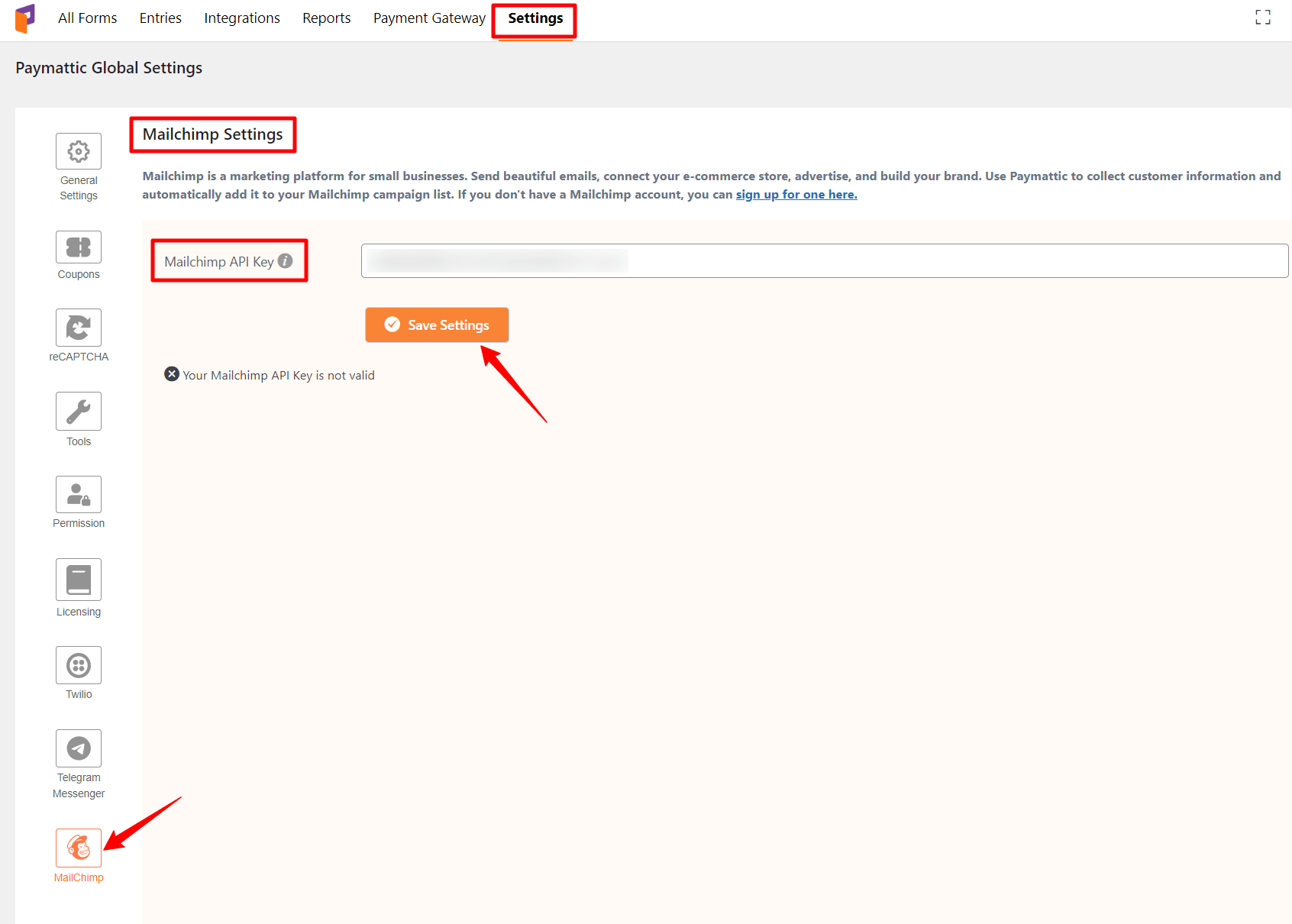Click the Mailchimp API Key info icon
This screenshot has width=1292, height=924.
(x=286, y=261)
